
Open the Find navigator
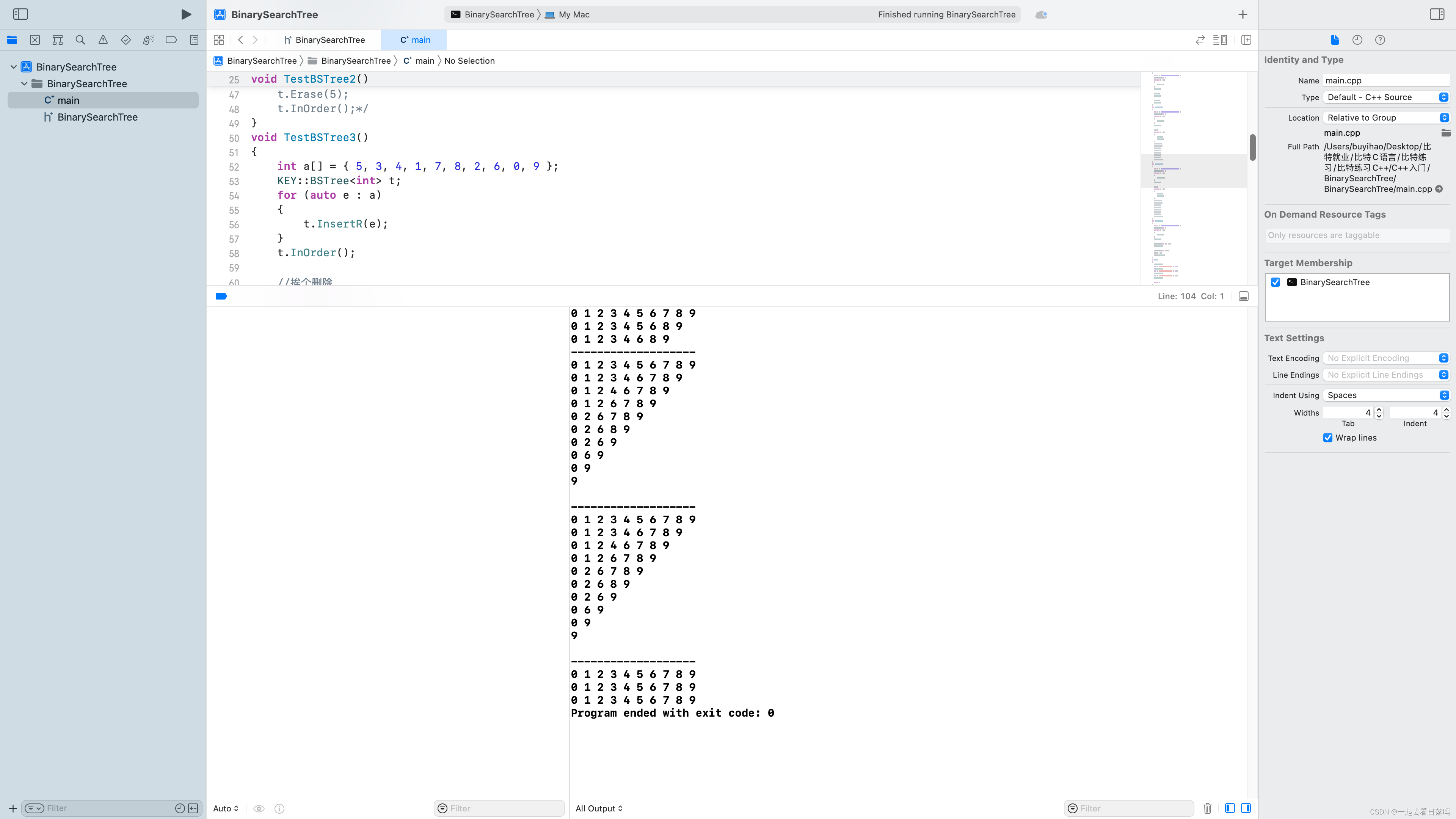(80, 39)
